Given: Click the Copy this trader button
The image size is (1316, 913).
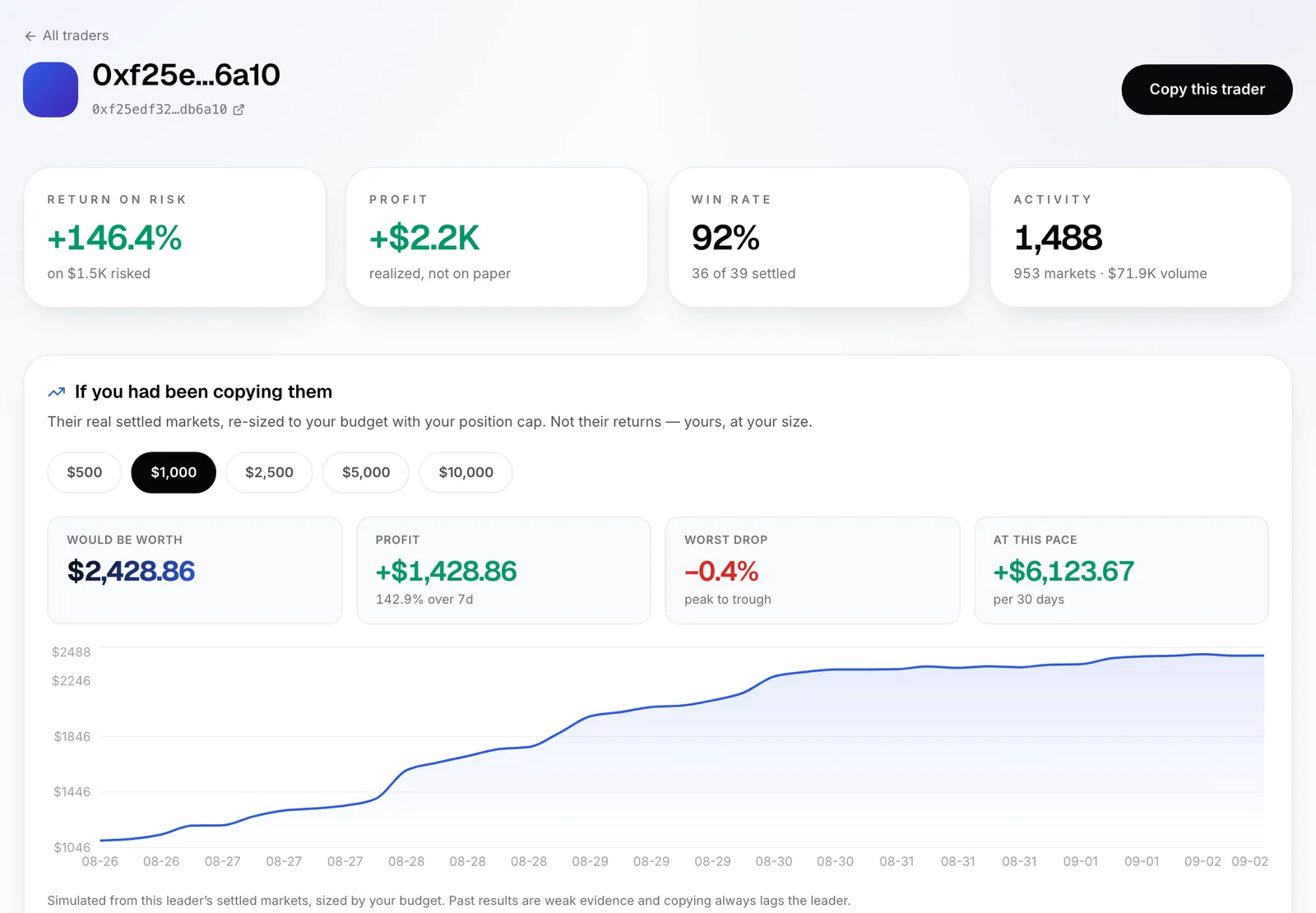Looking at the screenshot, I should click(x=1207, y=90).
